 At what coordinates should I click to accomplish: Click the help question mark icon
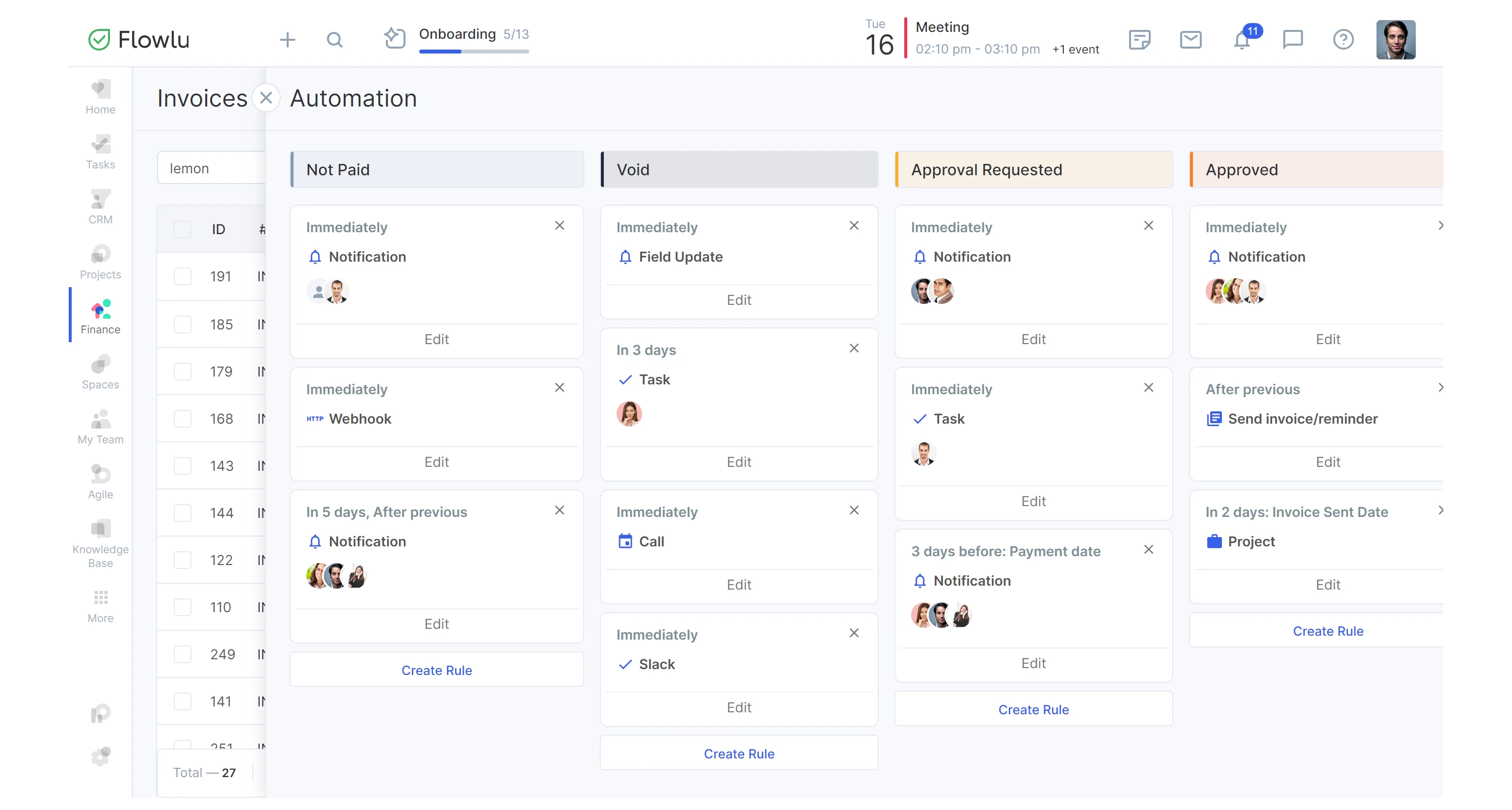[x=1343, y=40]
